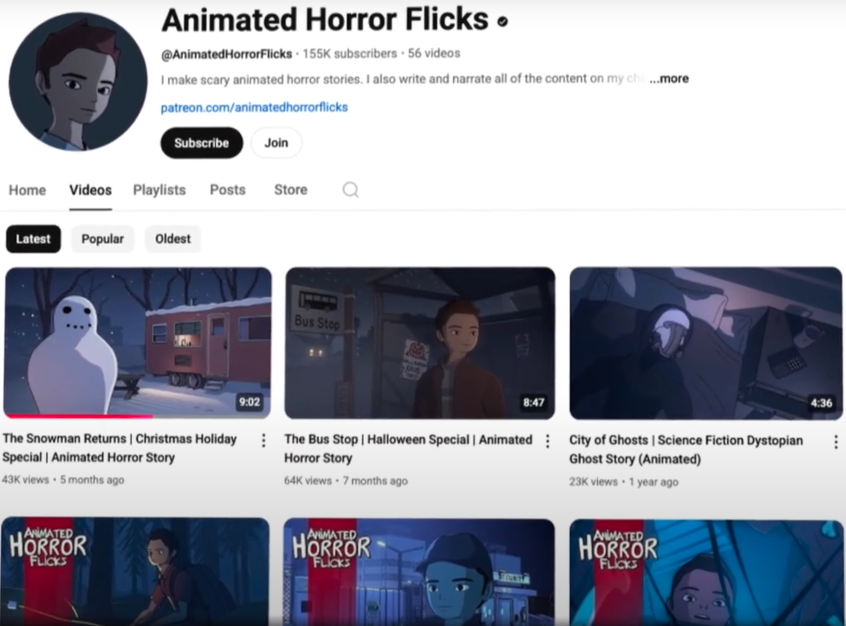Image resolution: width=846 pixels, height=626 pixels.
Task: Switch to the Home tab
Action: 28,190
